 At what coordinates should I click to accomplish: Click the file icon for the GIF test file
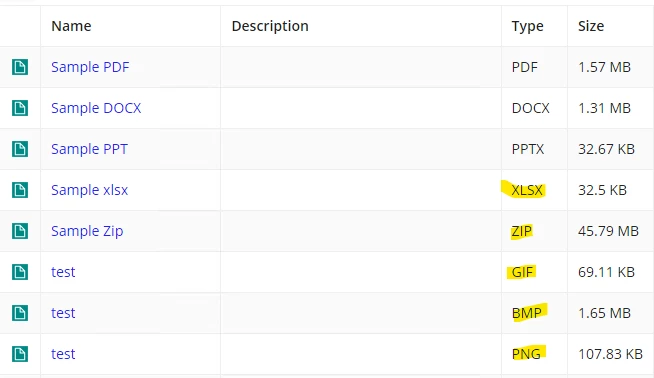point(20,272)
